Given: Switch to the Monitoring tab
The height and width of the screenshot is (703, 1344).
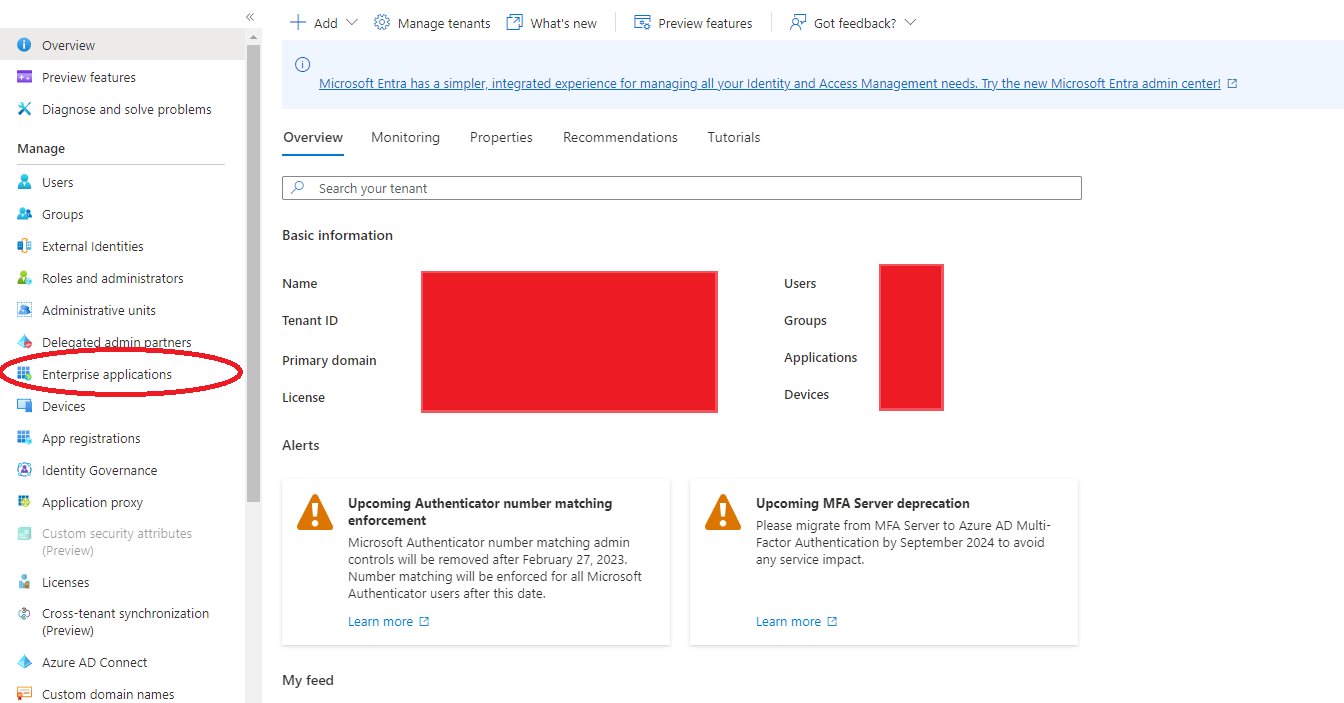Looking at the screenshot, I should [405, 137].
